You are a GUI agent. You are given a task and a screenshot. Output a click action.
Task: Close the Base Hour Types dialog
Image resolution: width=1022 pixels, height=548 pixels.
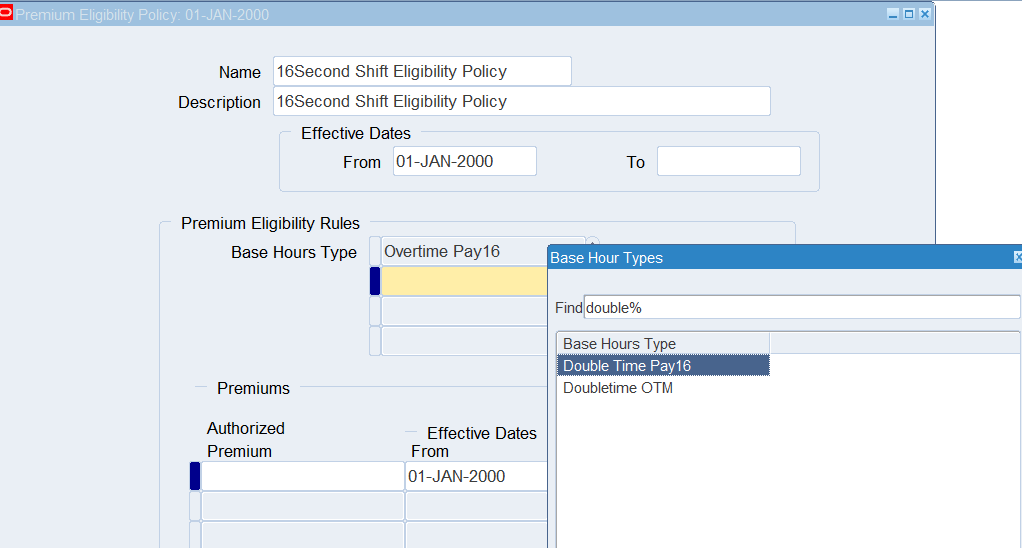tap(1017, 258)
